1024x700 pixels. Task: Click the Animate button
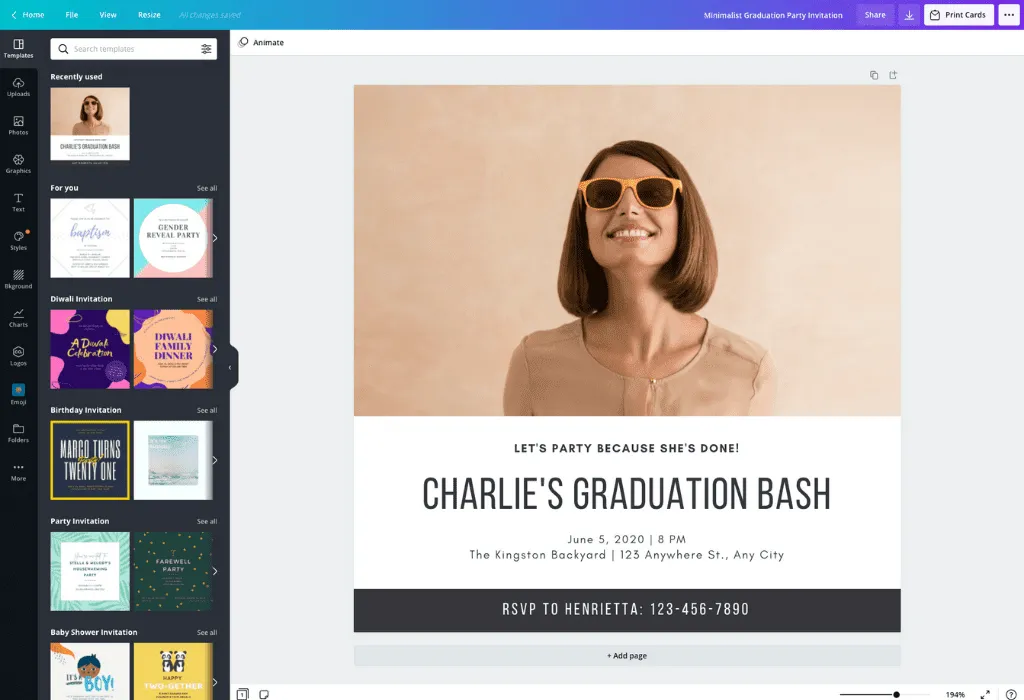261,42
